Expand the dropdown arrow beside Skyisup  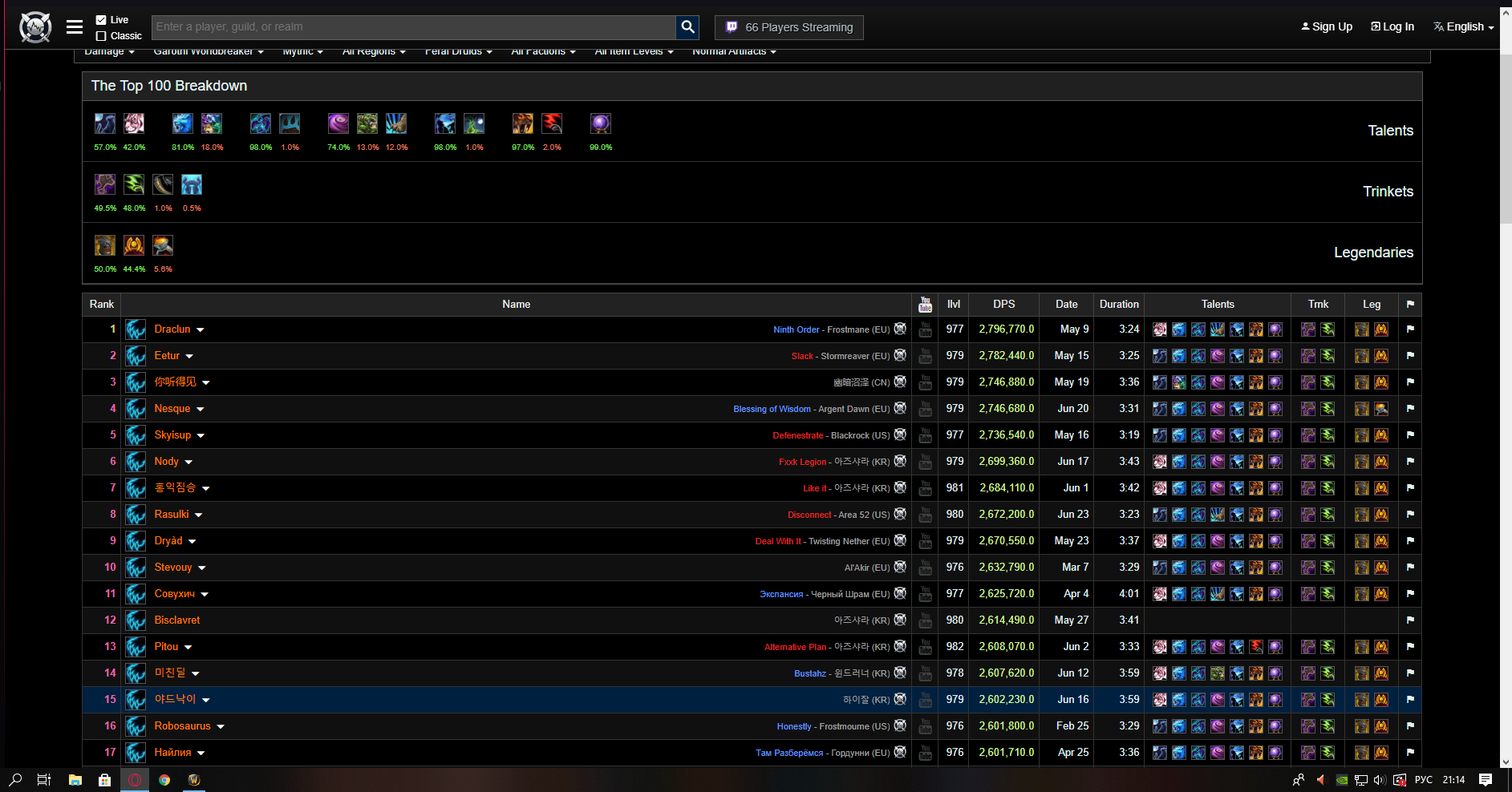201,436
